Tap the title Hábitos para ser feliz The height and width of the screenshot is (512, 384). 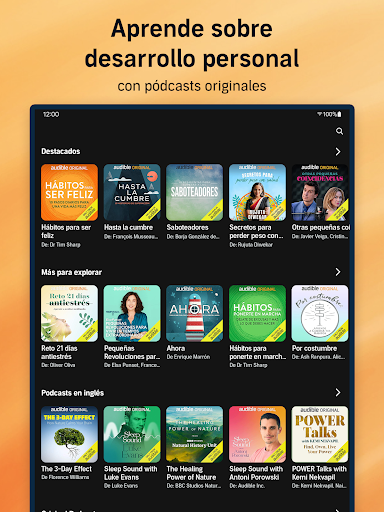click(66, 231)
